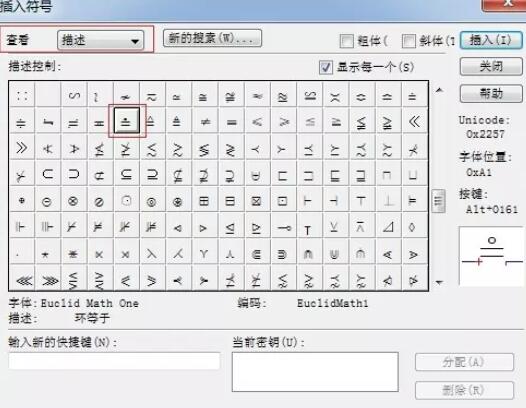Click the font position value 0xA1
The width and height of the screenshot is (526, 408).
click(x=479, y=172)
